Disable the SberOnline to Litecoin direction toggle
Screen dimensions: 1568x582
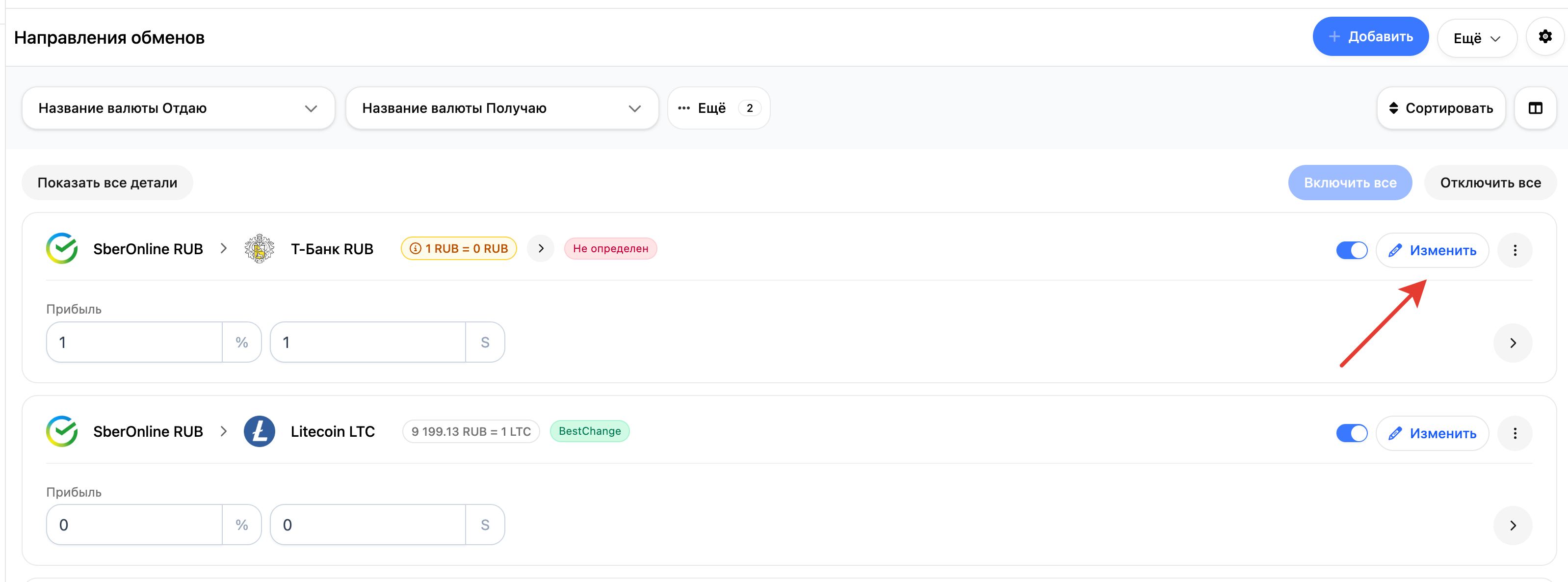click(x=1351, y=433)
